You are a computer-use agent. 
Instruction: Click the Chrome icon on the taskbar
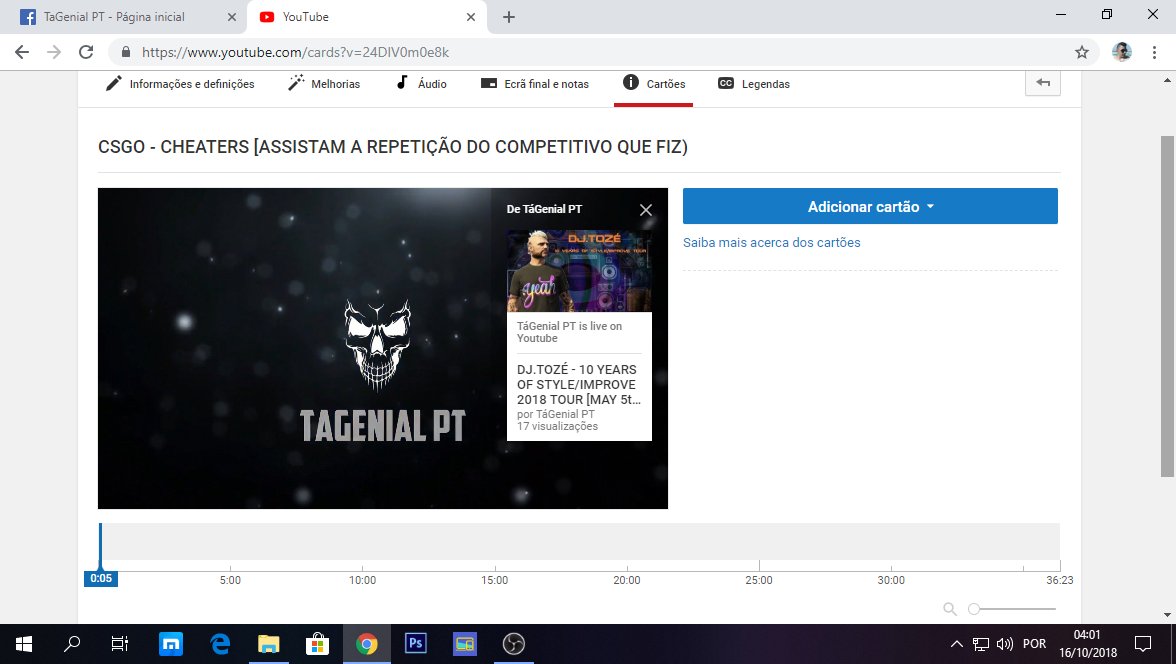pyautogui.click(x=367, y=644)
